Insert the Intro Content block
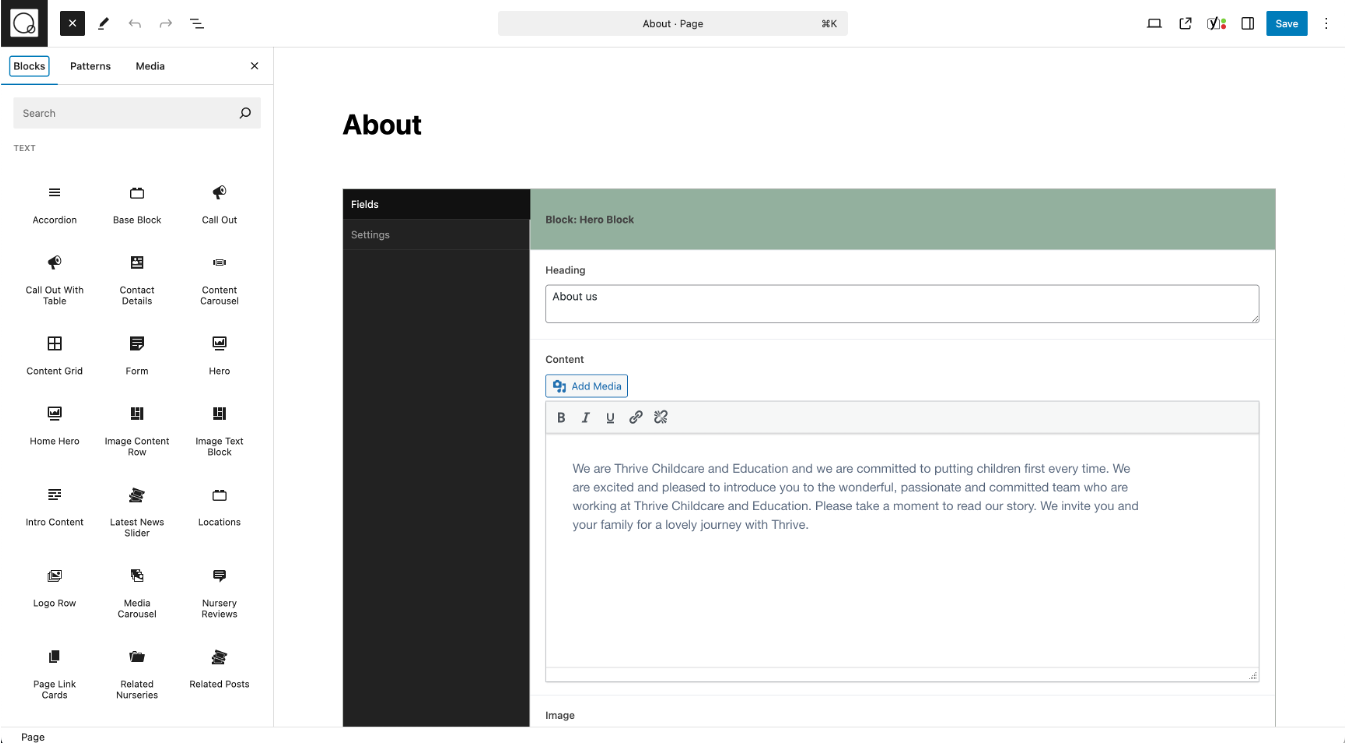1346x744 pixels. pos(55,507)
